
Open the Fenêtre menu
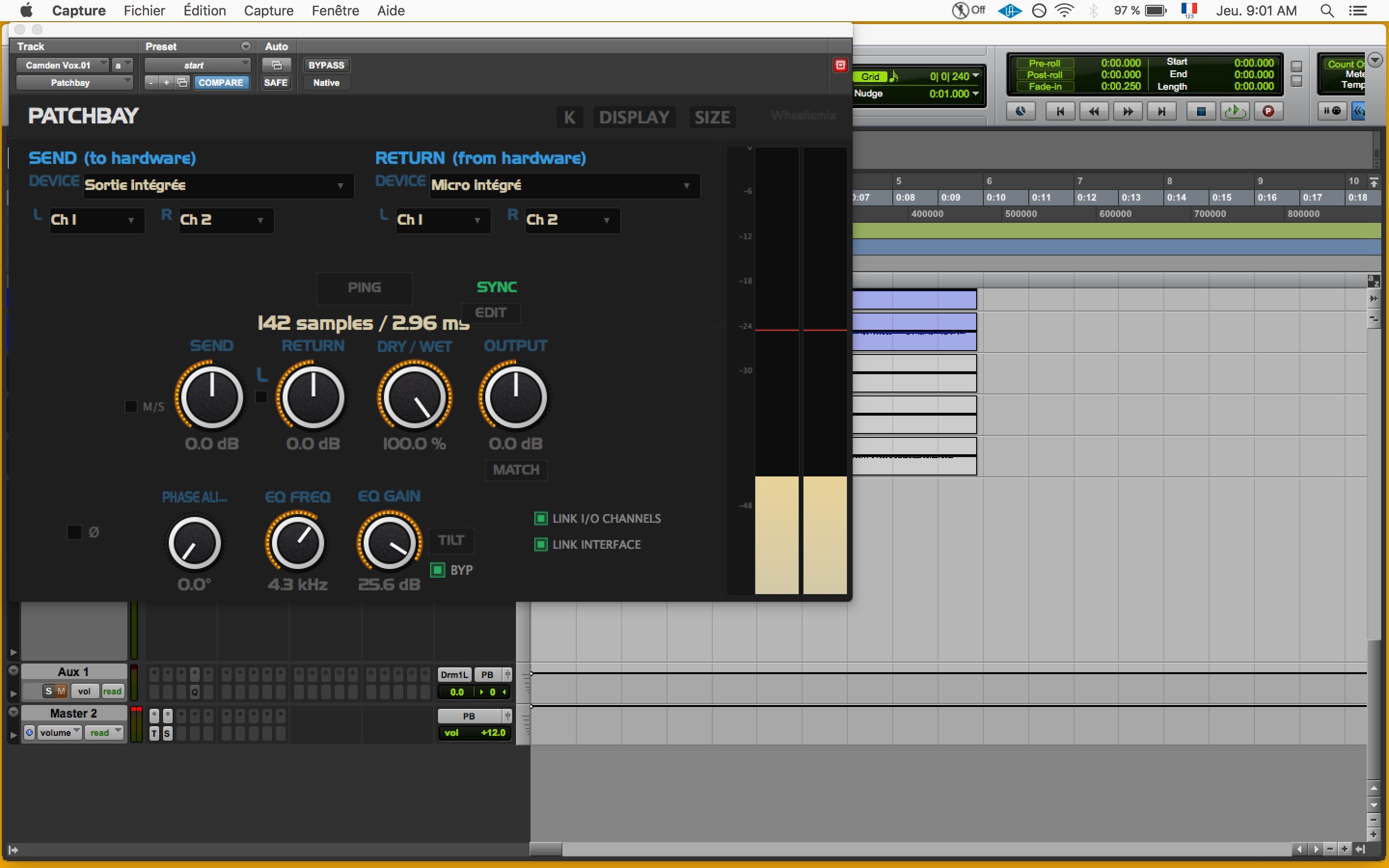[335, 10]
